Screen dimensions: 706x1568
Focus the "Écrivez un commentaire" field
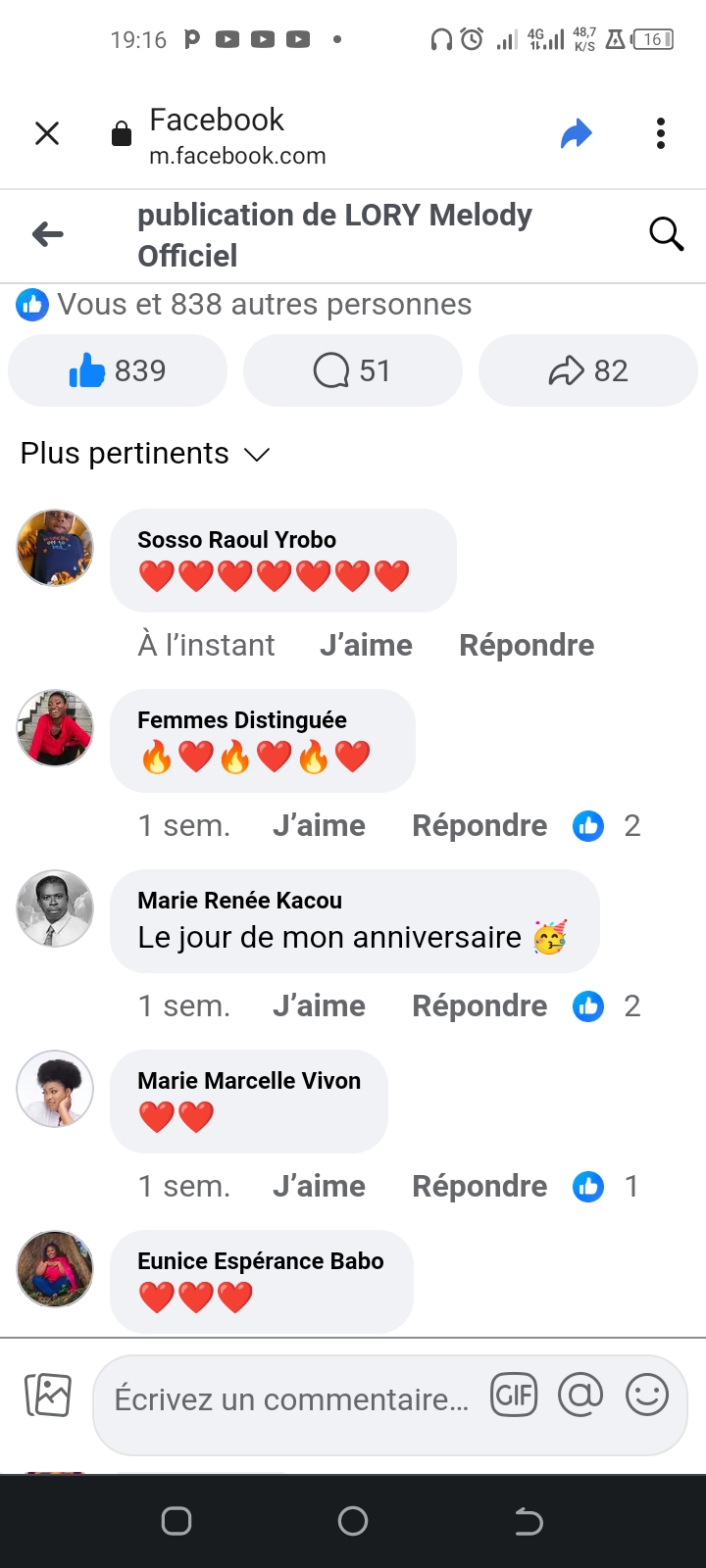point(291,1399)
